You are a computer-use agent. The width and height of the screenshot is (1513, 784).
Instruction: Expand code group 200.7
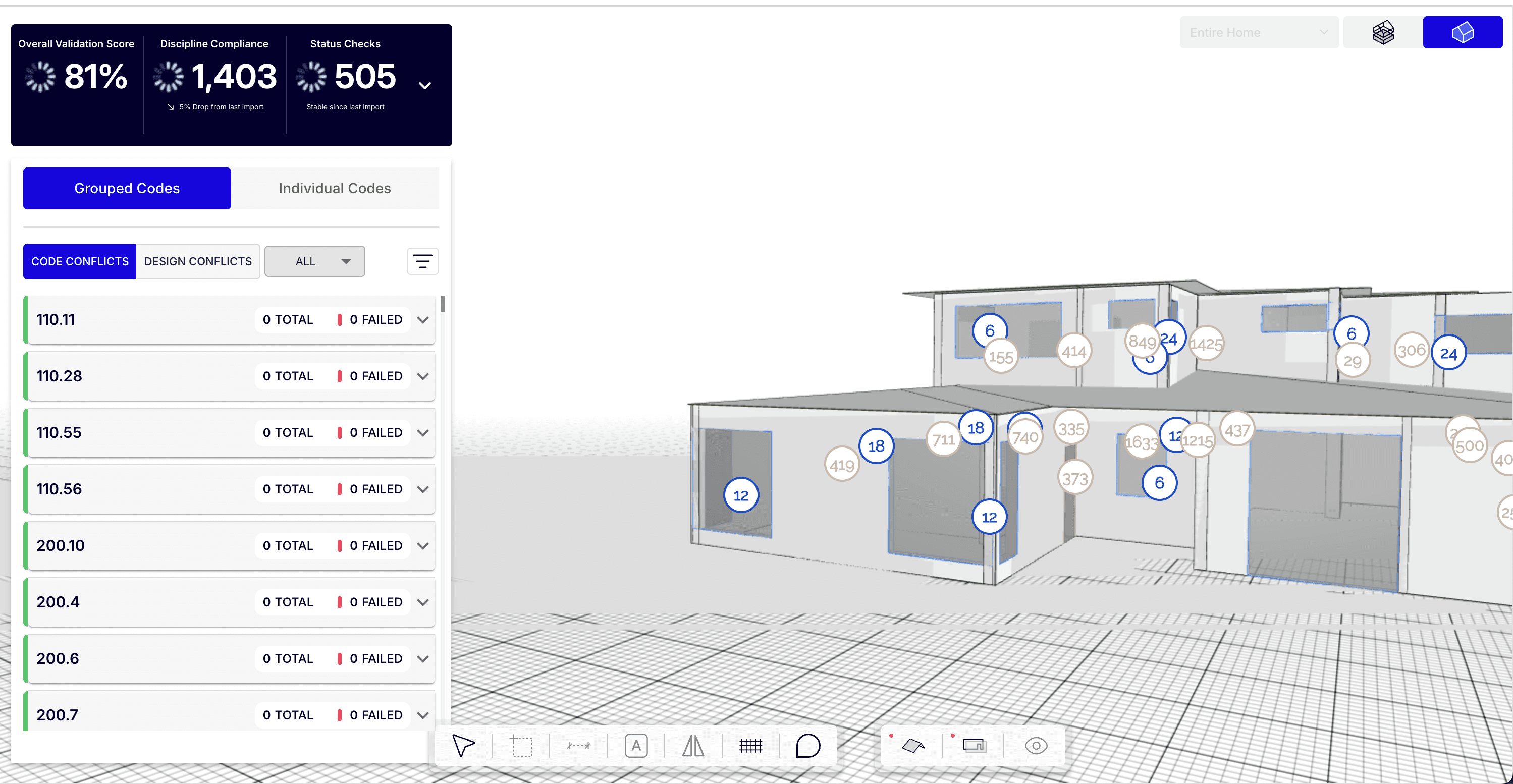(x=423, y=715)
